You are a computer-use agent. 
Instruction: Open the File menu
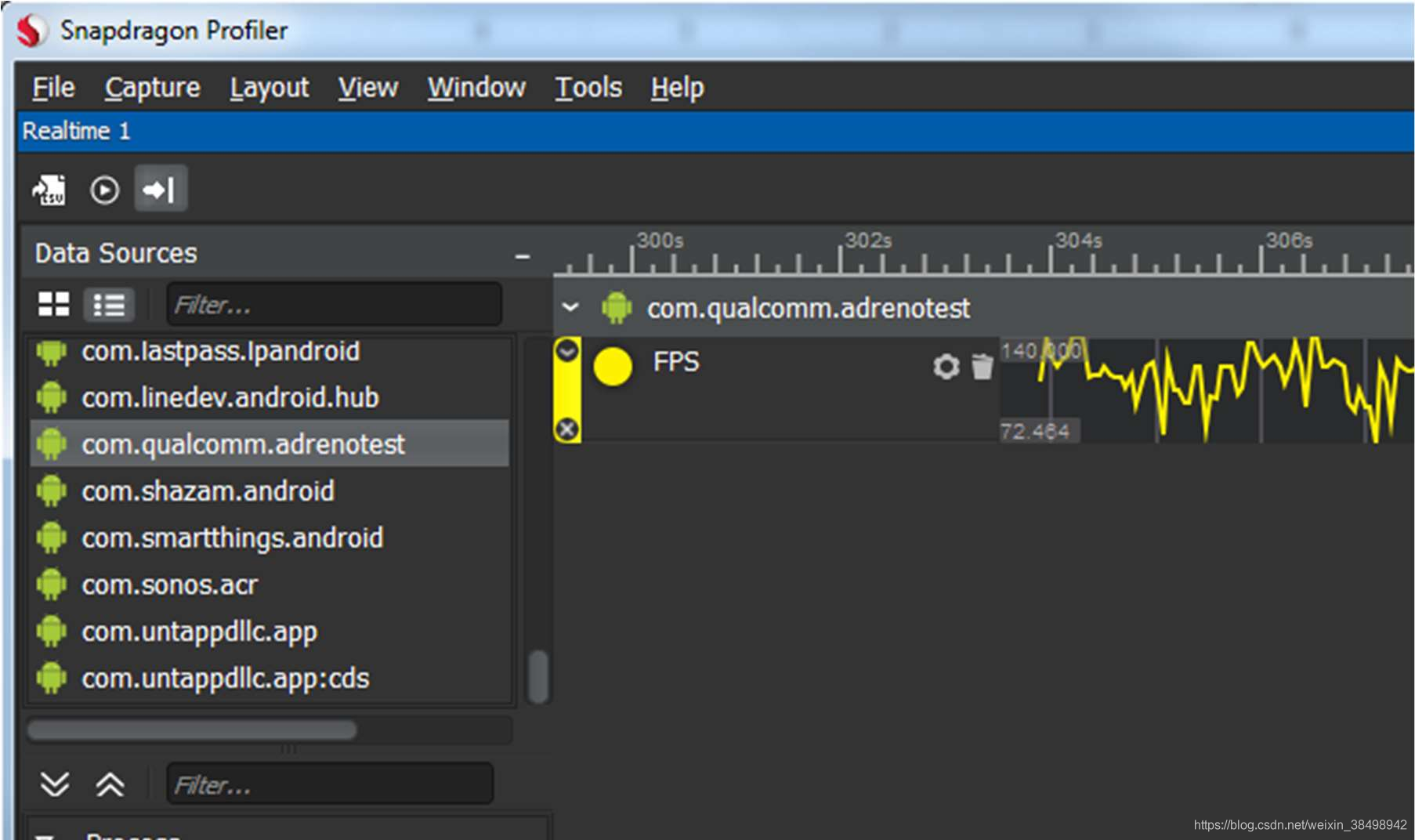tap(54, 88)
